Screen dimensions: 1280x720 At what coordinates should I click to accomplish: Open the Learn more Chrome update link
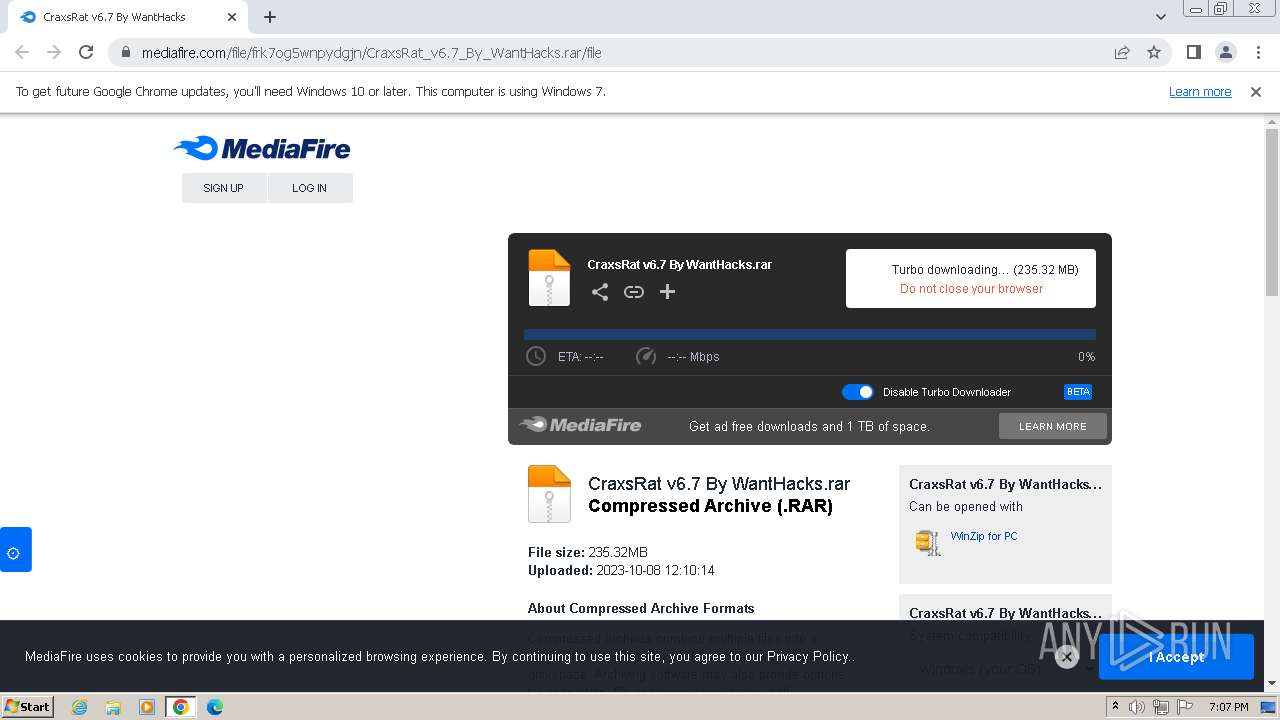click(x=1200, y=92)
